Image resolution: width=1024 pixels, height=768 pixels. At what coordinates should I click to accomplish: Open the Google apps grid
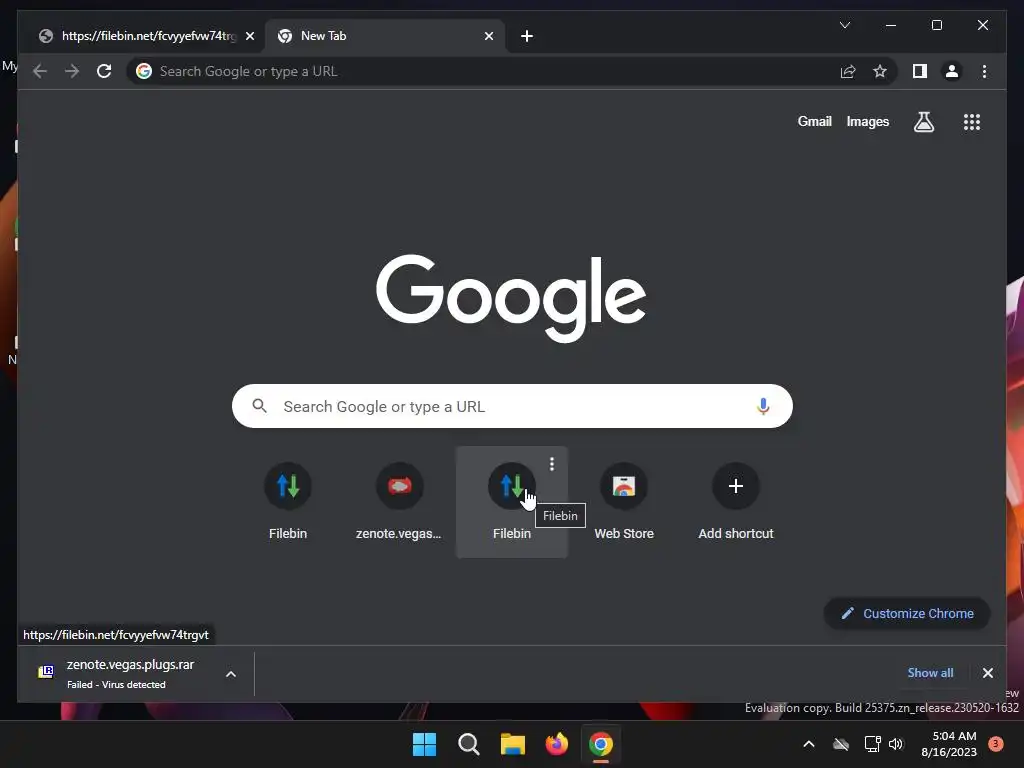point(972,121)
